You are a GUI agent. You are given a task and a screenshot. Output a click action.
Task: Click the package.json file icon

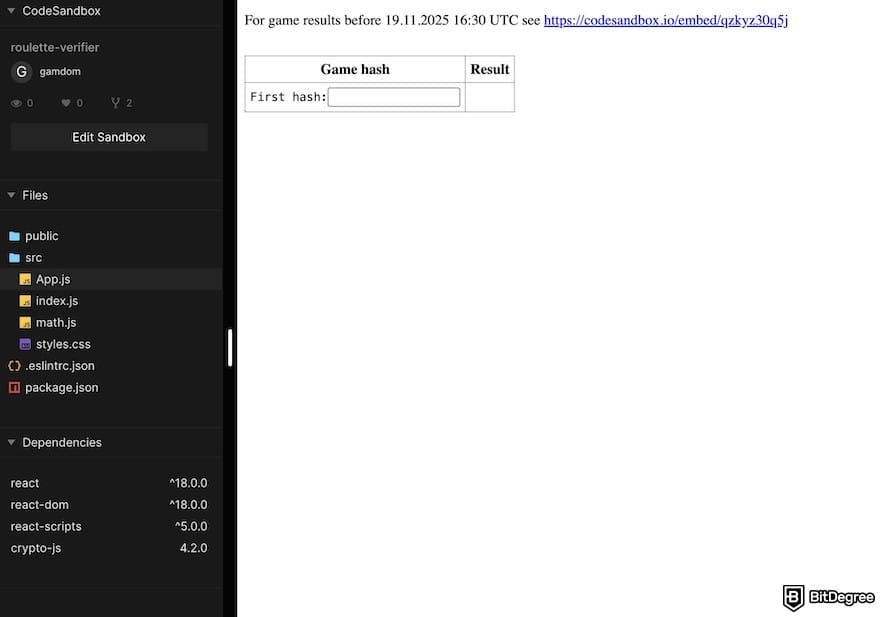[x=14, y=387]
